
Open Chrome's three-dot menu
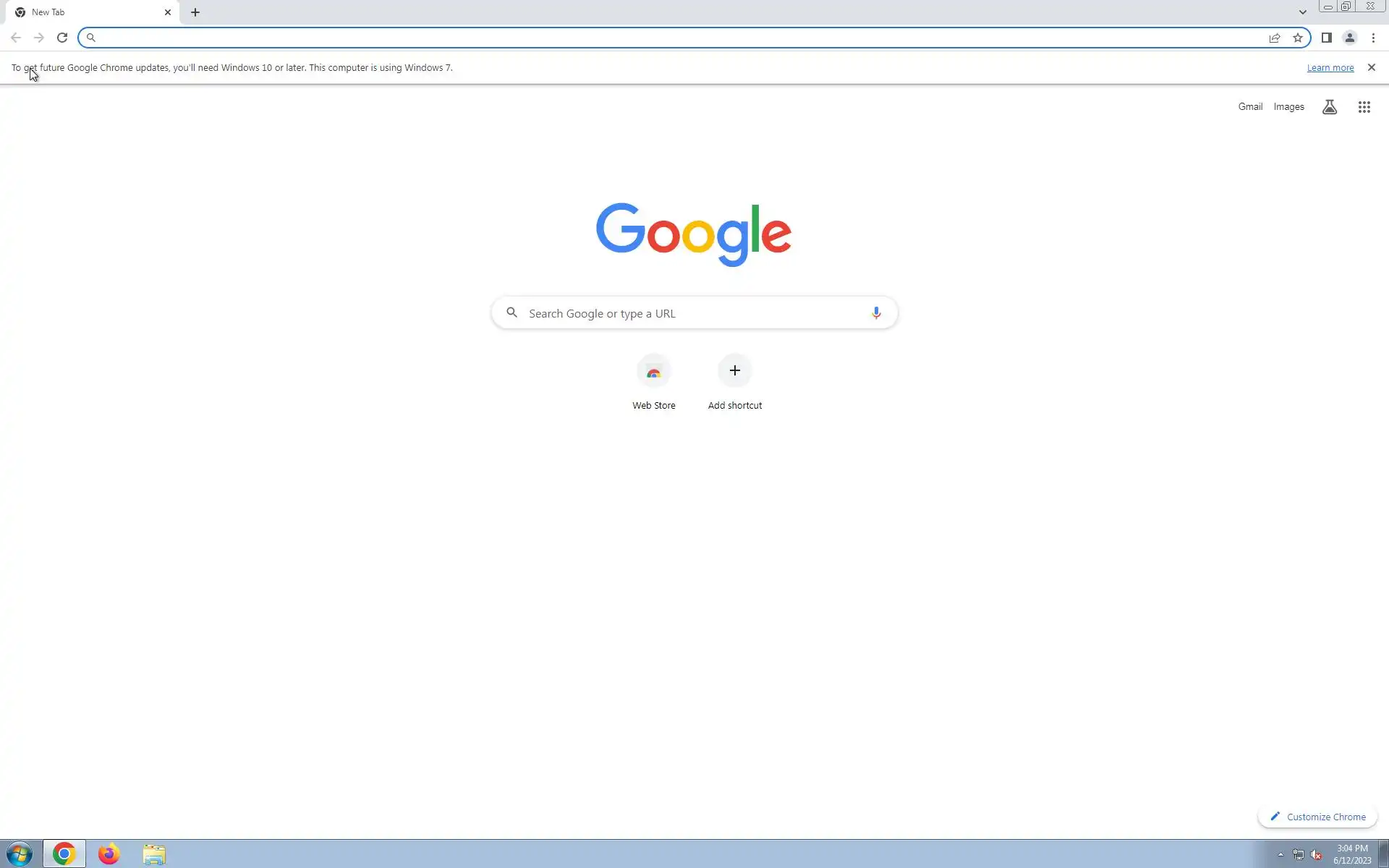[x=1373, y=38]
